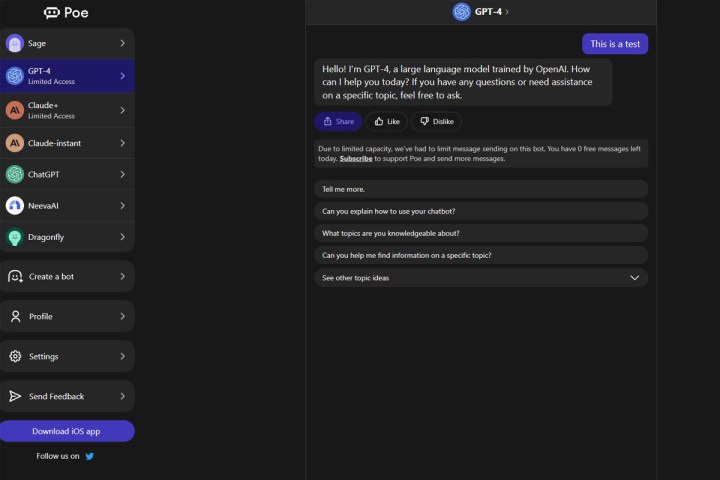Select NeevaAI in the sidebar
The image size is (720, 480).
67,206
